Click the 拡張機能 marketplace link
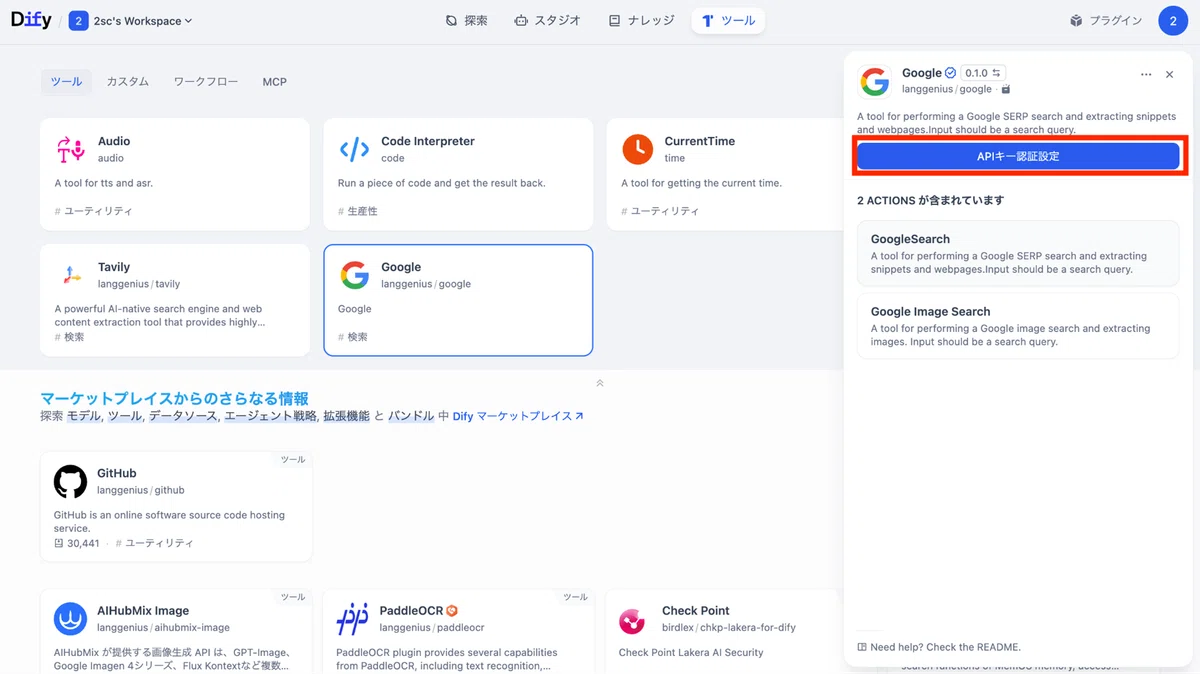Viewport: 1200px width, 674px height. coord(346,416)
